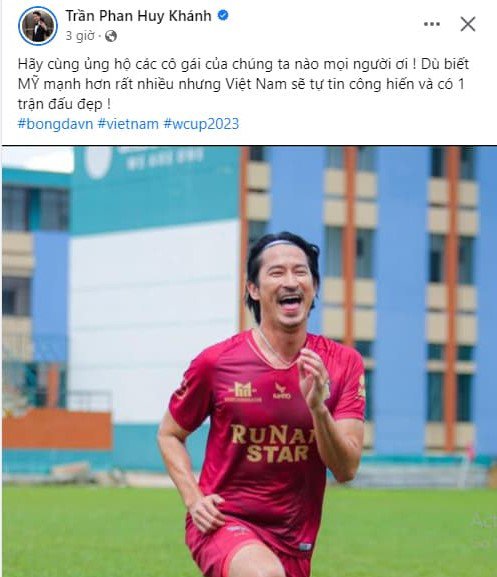The image size is (497, 577).
Task: Open the #vietnam hashtag
Action: click(x=128, y=124)
